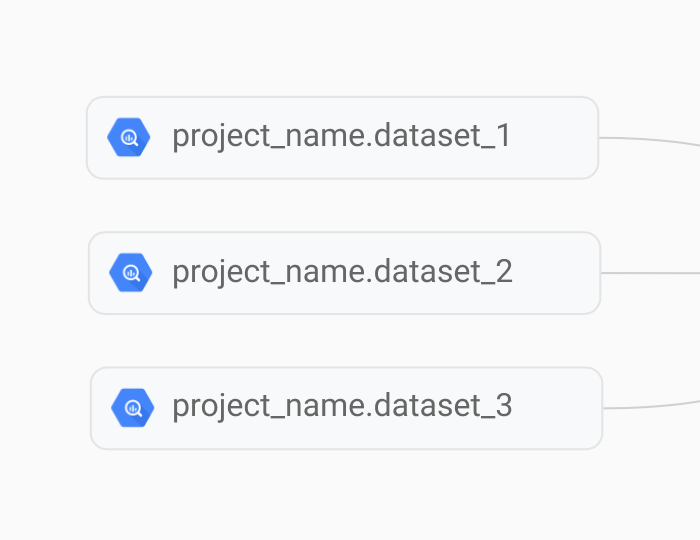Screen dimensions: 700x540
Task: Select the connector line leaving the dataset_3 node
Action: click(x=651, y=406)
